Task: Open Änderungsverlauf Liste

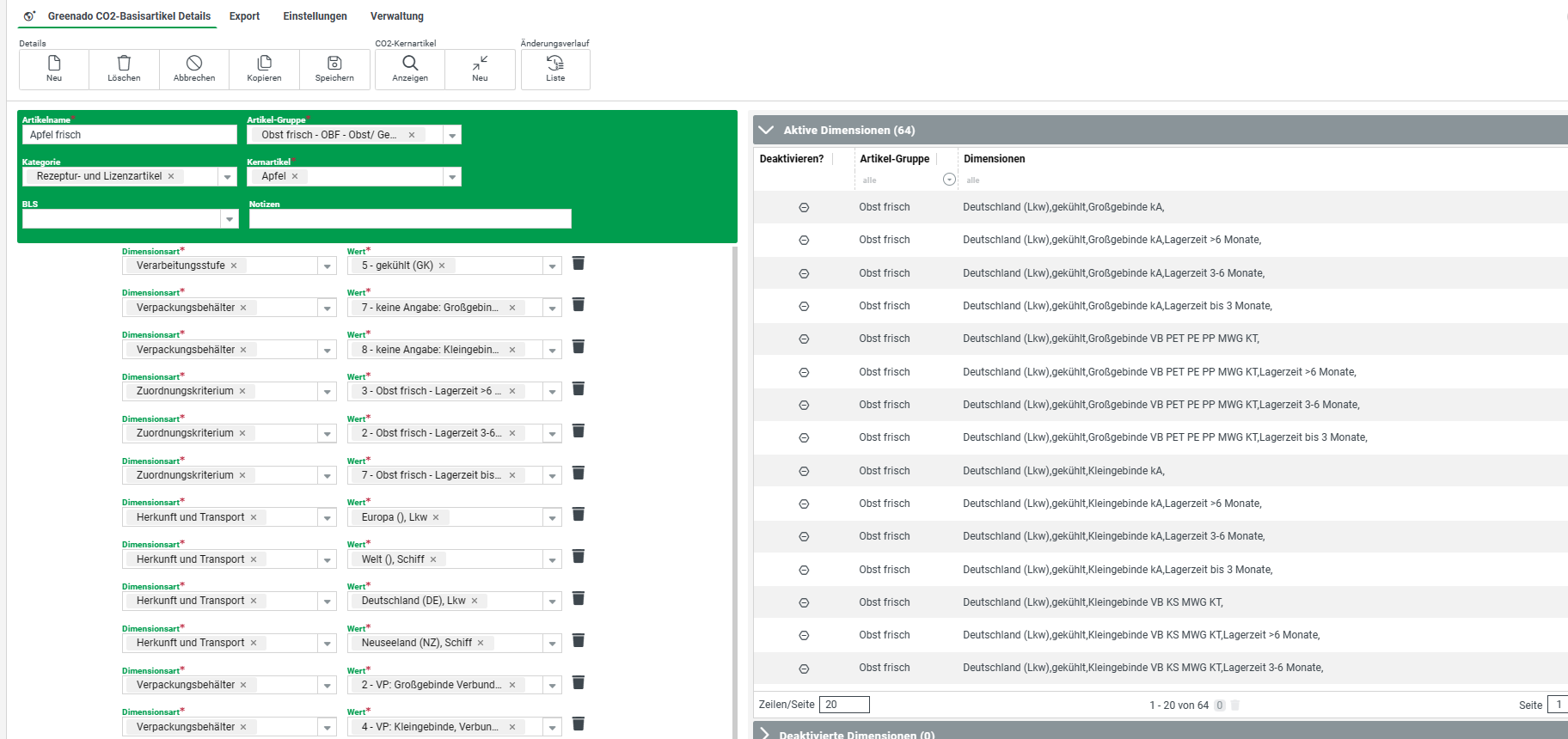Action: tap(555, 69)
